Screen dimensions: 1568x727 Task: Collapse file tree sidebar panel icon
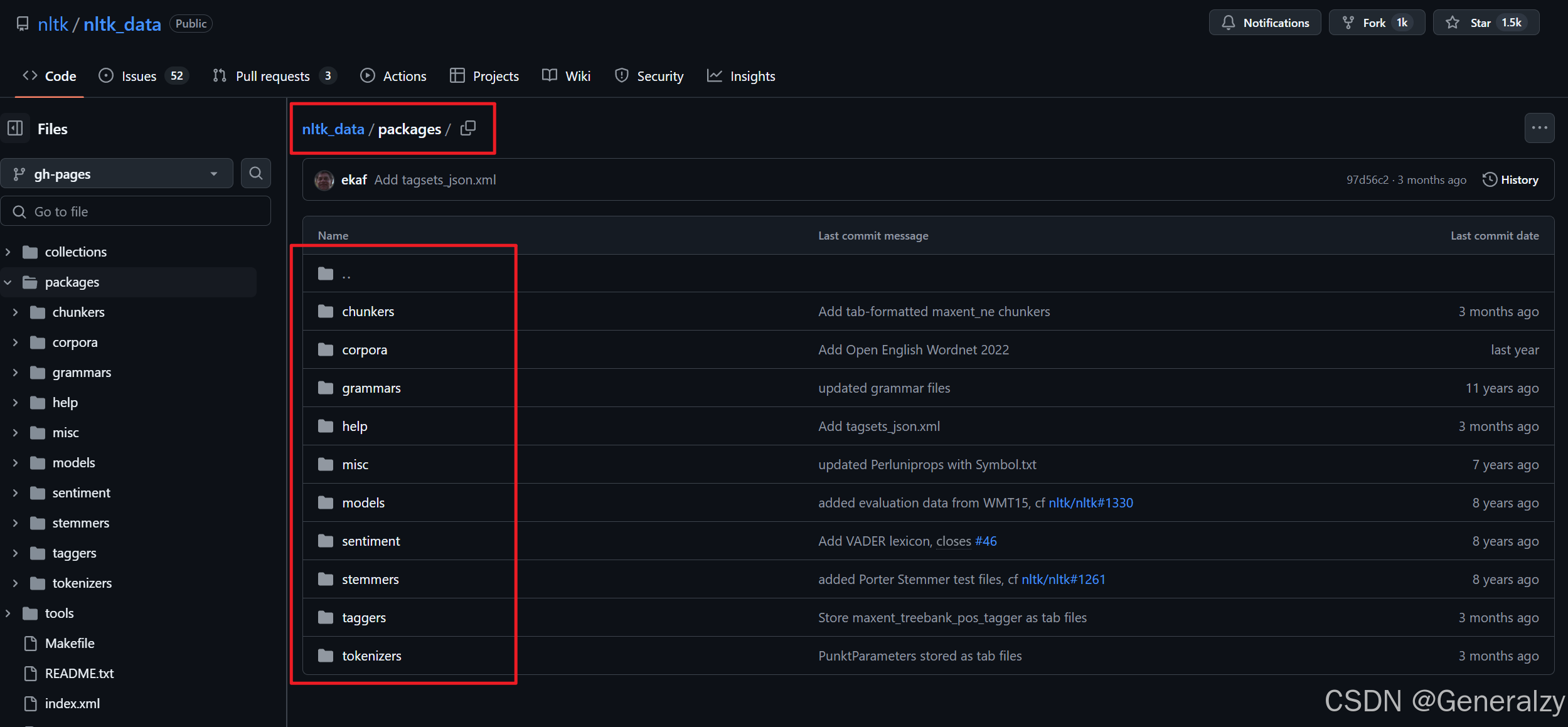(x=16, y=129)
